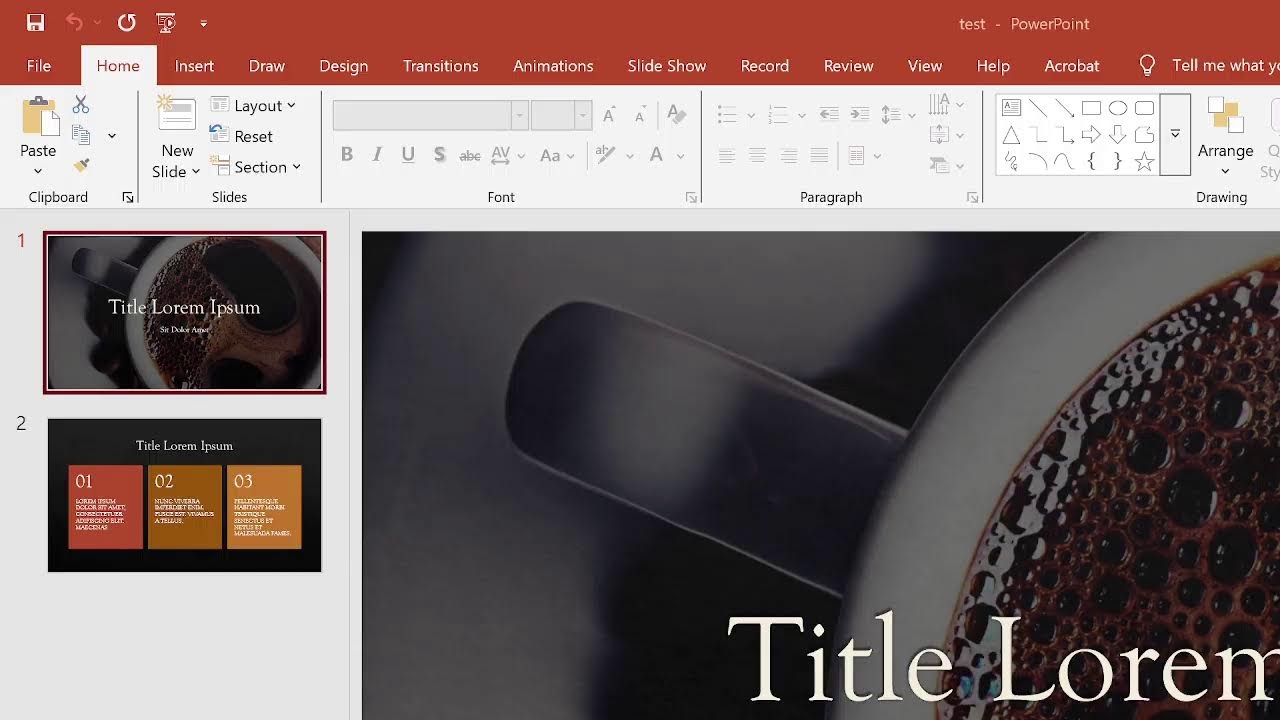Open Text Direction options

pyautogui.click(x=945, y=104)
